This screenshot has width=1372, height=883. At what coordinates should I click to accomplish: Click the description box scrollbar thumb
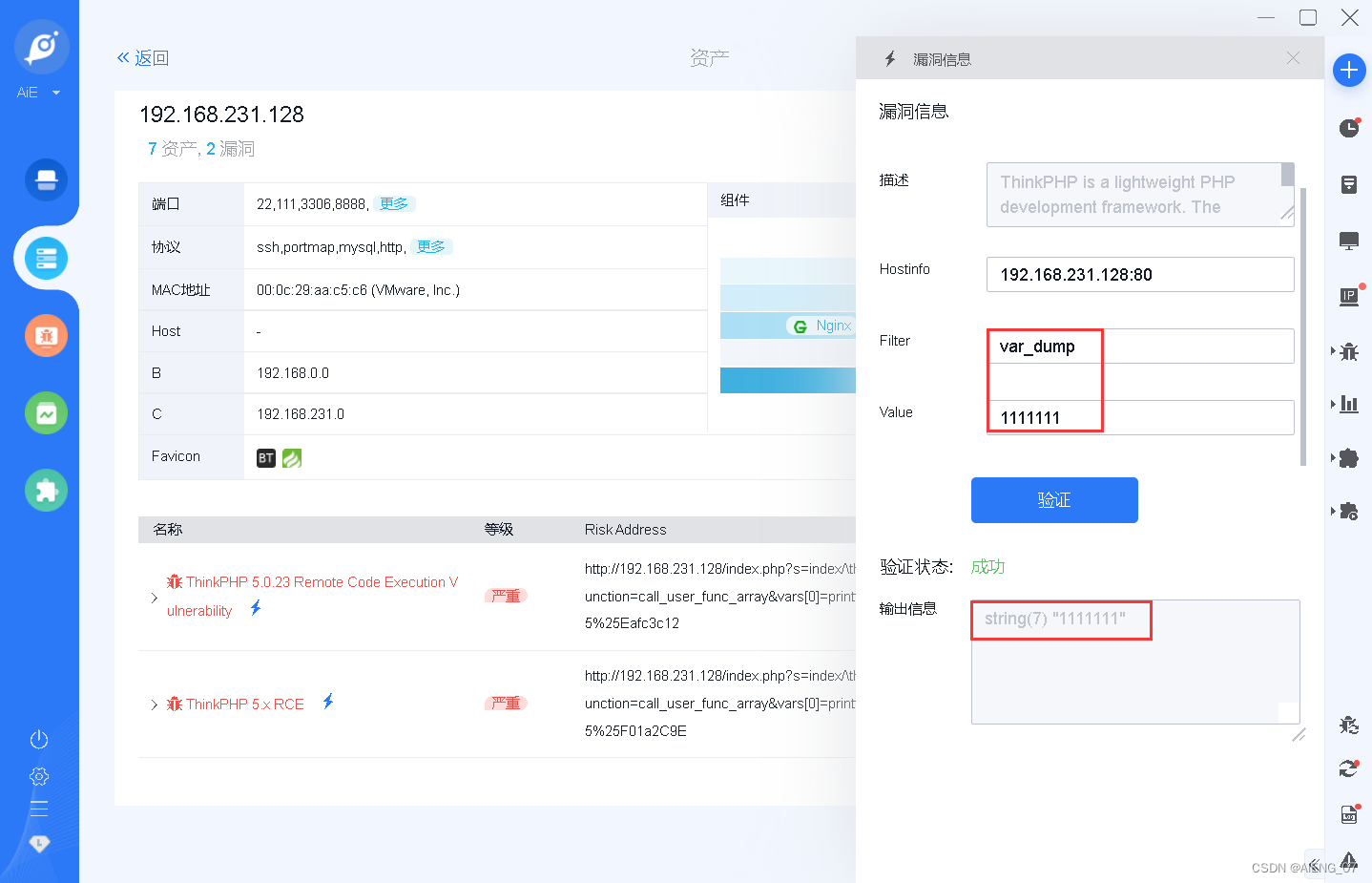(x=1288, y=174)
